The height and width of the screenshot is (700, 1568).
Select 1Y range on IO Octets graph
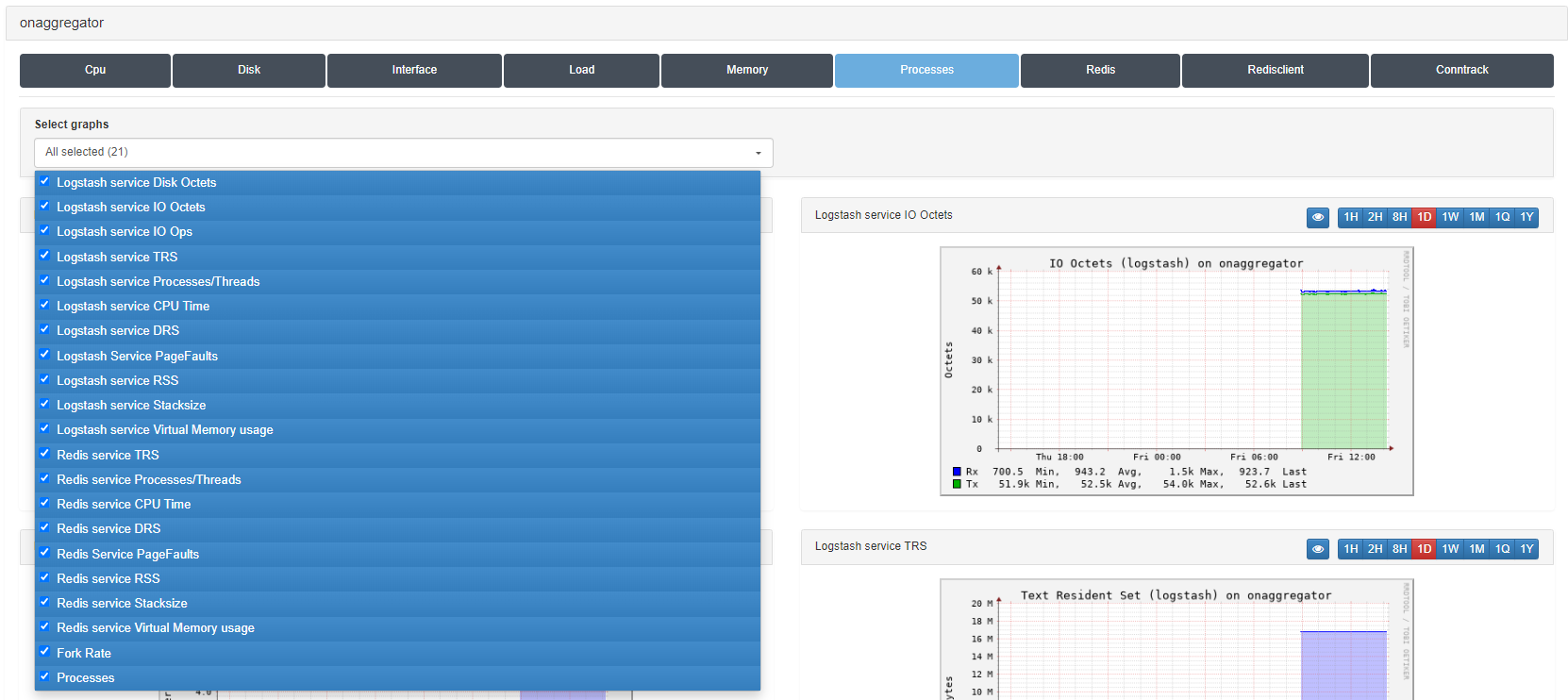(1526, 217)
